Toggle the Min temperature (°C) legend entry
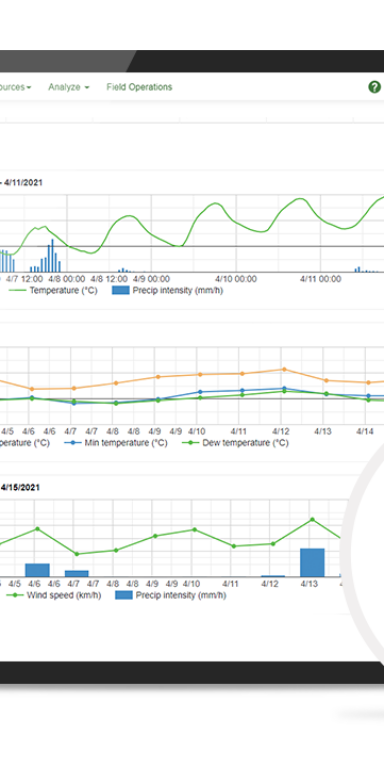The image size is (384, 768). point(116,443)
